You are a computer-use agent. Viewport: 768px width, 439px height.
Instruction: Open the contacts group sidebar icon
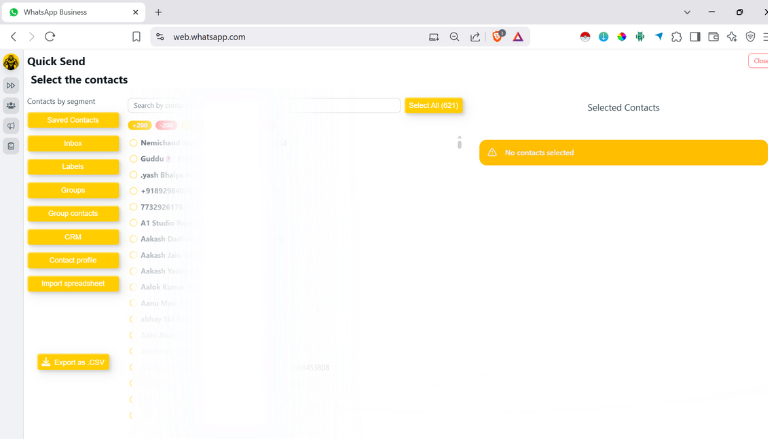(x=11, y=106)
